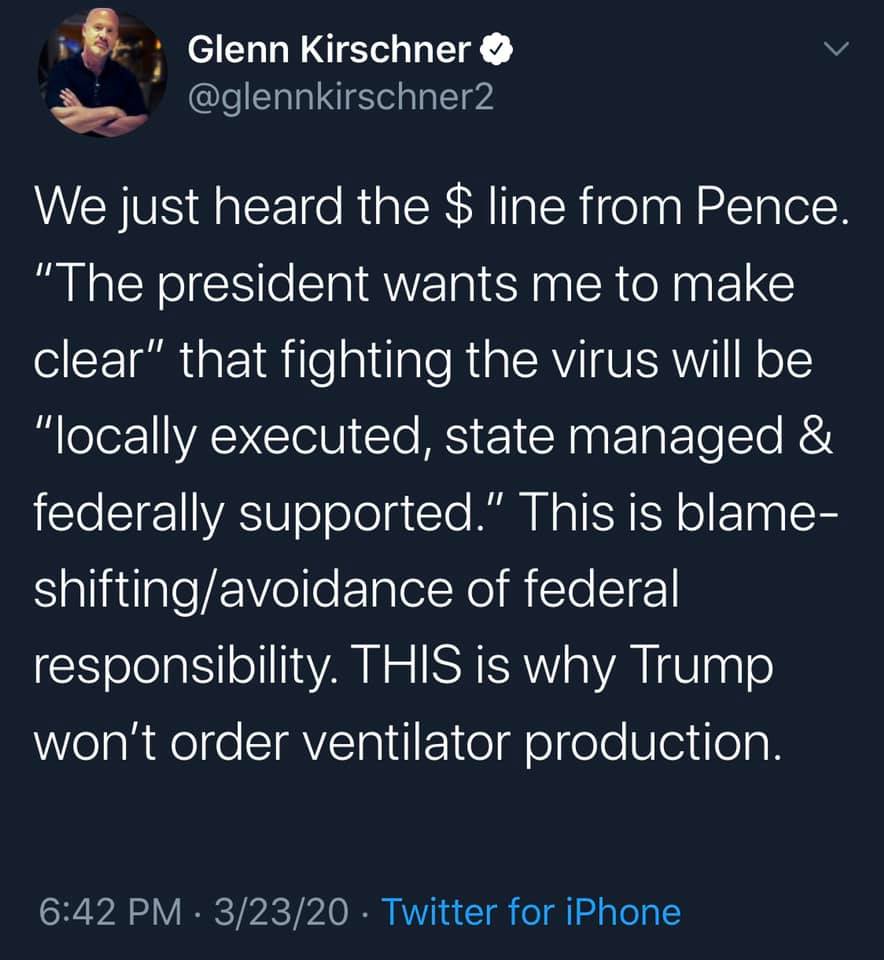Viewport: 884px width, 960px height.
Task: Expand the tweet options chevron
Action: pyautogui.click(x=834, y=48)
